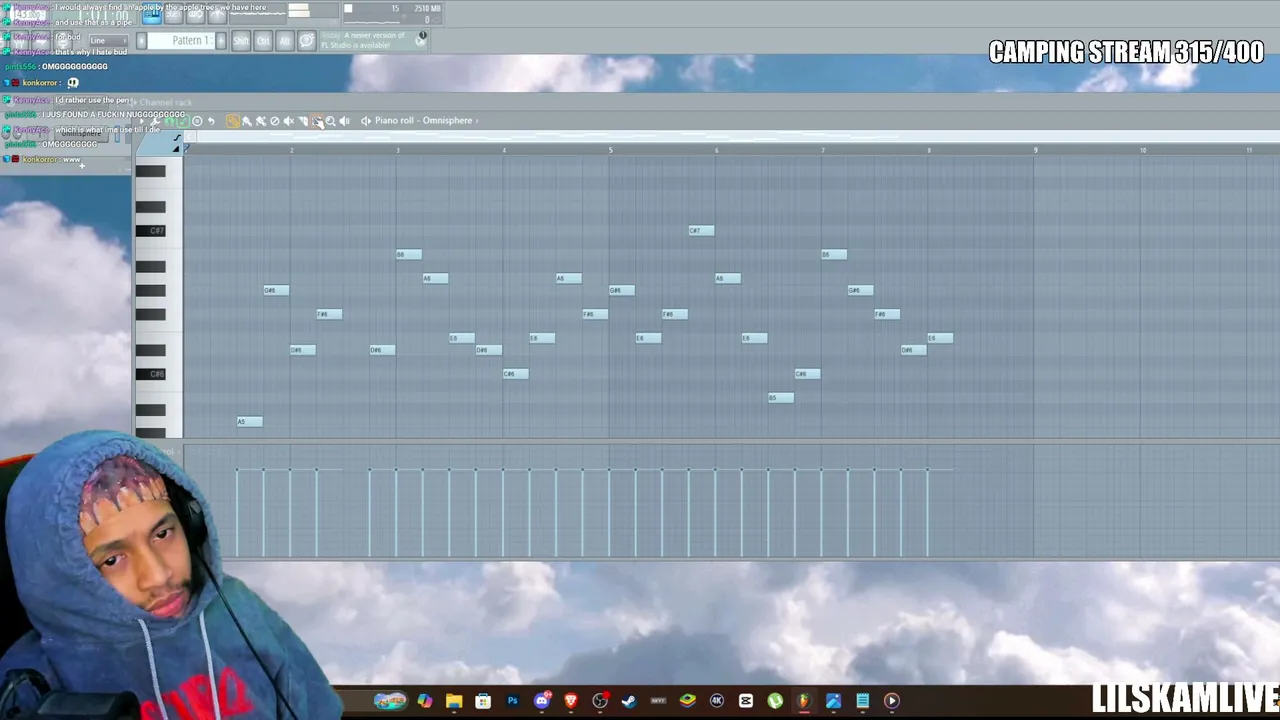Open the media player icon in taskbar
Screen dimensions: 1280x720
tap(891, 701)
